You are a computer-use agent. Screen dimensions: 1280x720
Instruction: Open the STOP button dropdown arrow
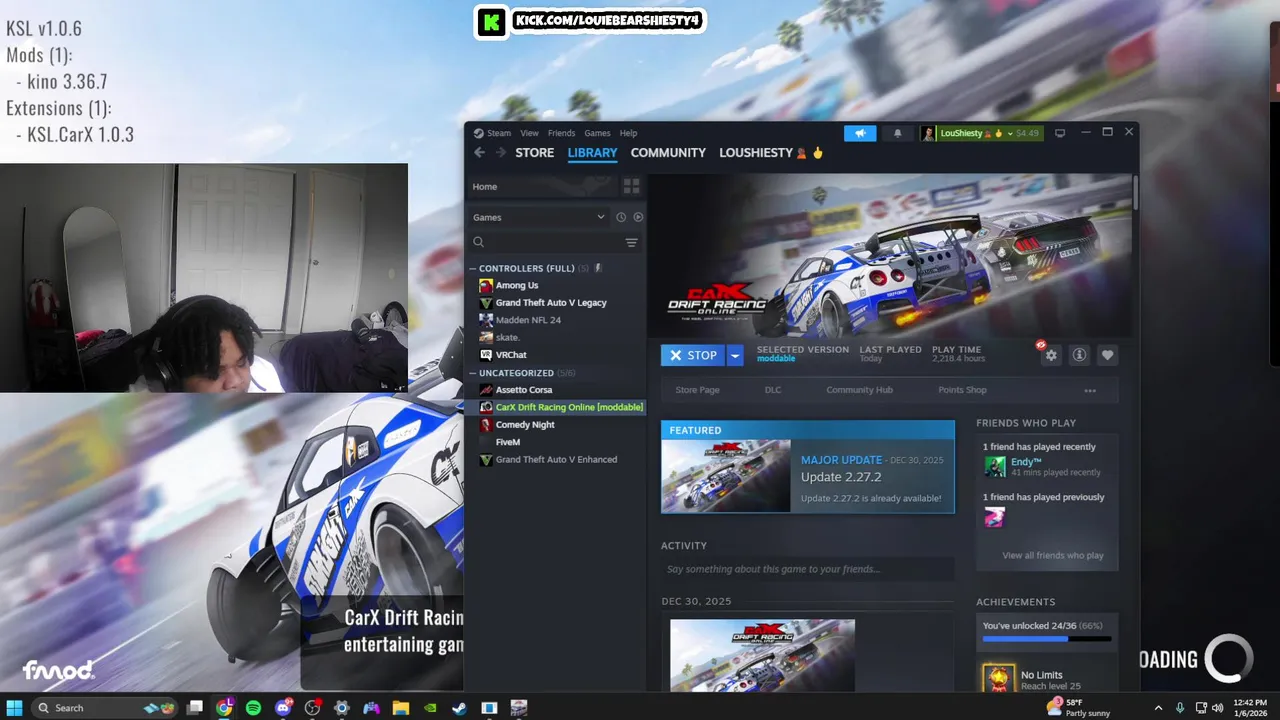pos(735,355)
